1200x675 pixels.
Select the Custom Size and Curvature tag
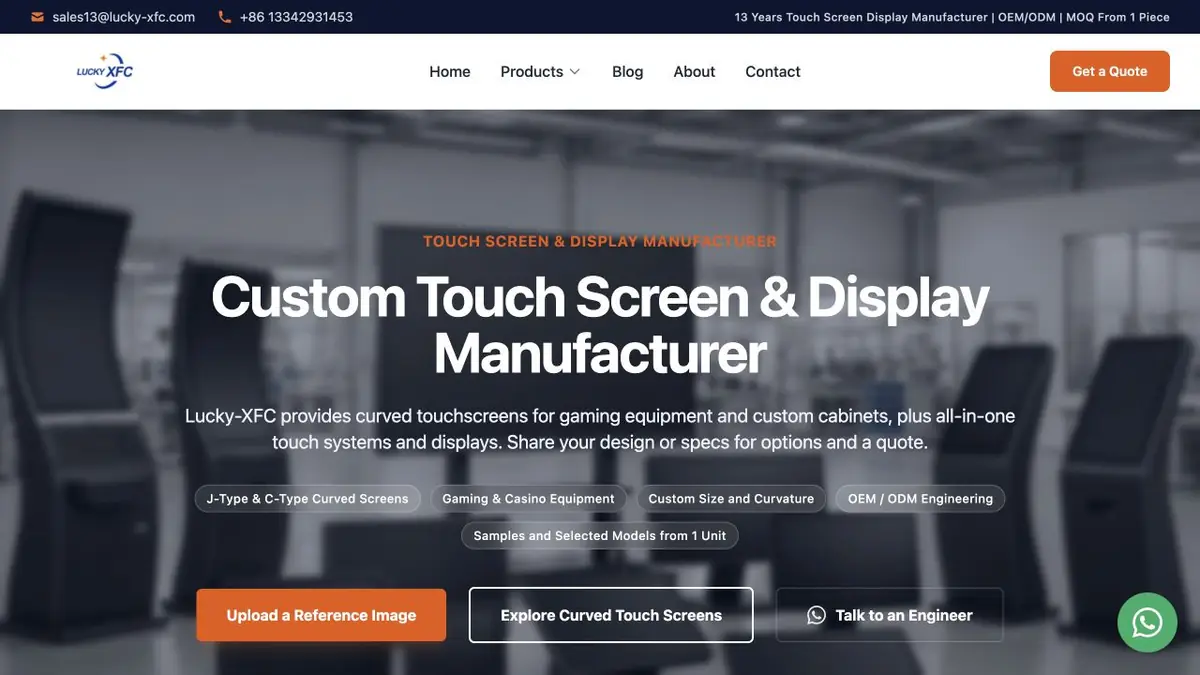[x=731, y=498]
